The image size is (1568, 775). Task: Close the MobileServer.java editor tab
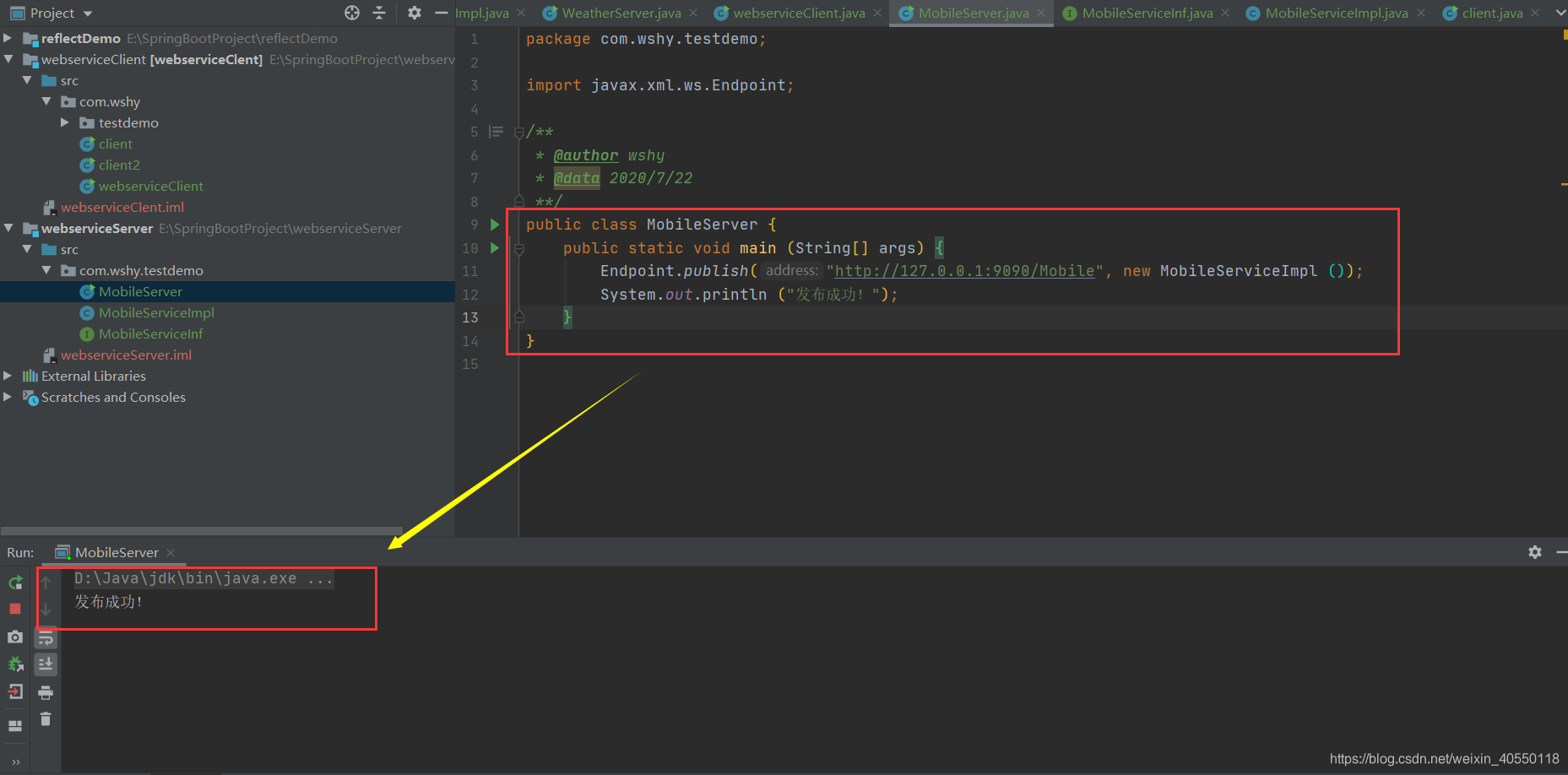point(1041,13)
